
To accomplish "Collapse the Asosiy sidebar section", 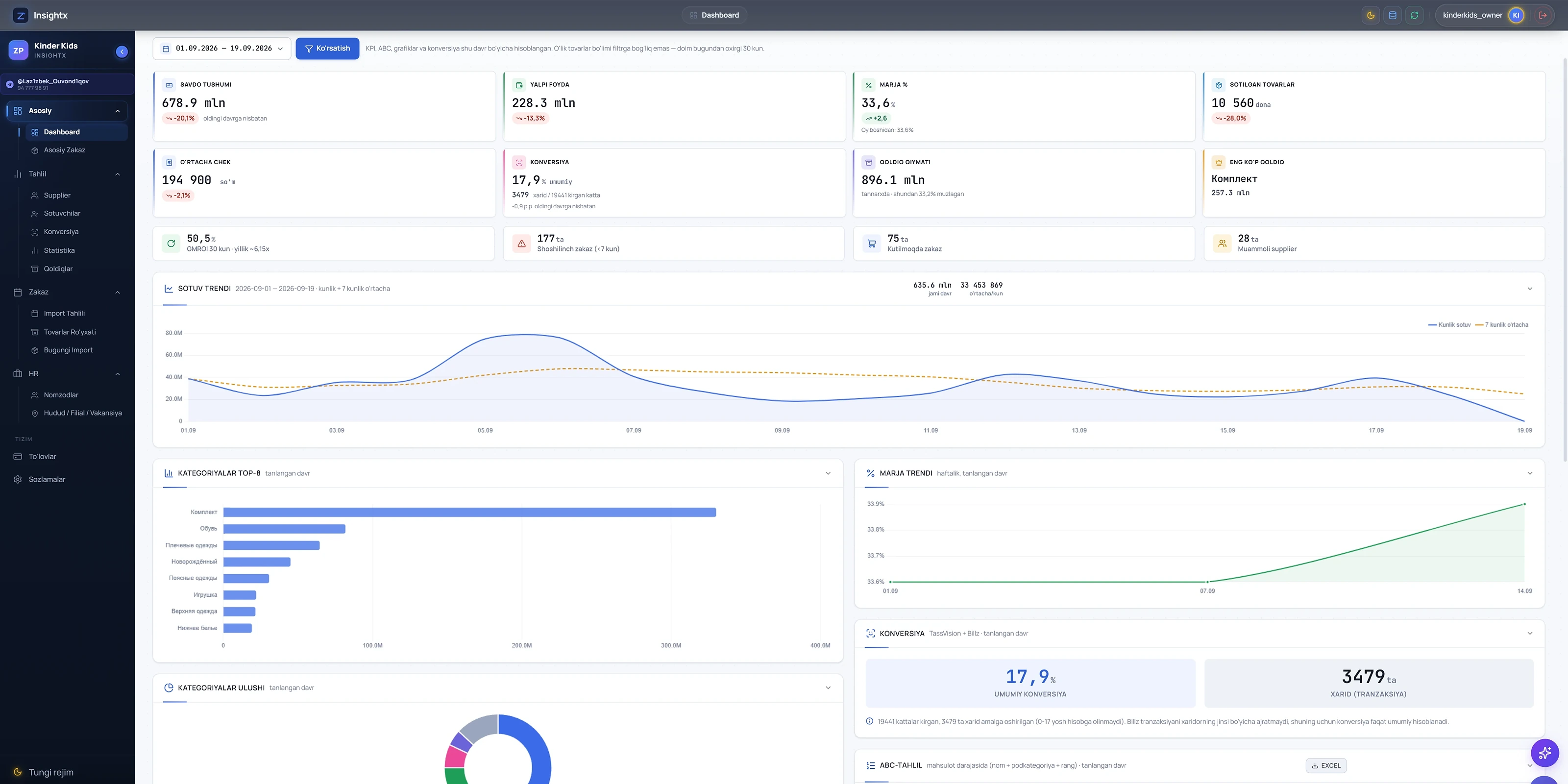I will click(x=118, y=111).
